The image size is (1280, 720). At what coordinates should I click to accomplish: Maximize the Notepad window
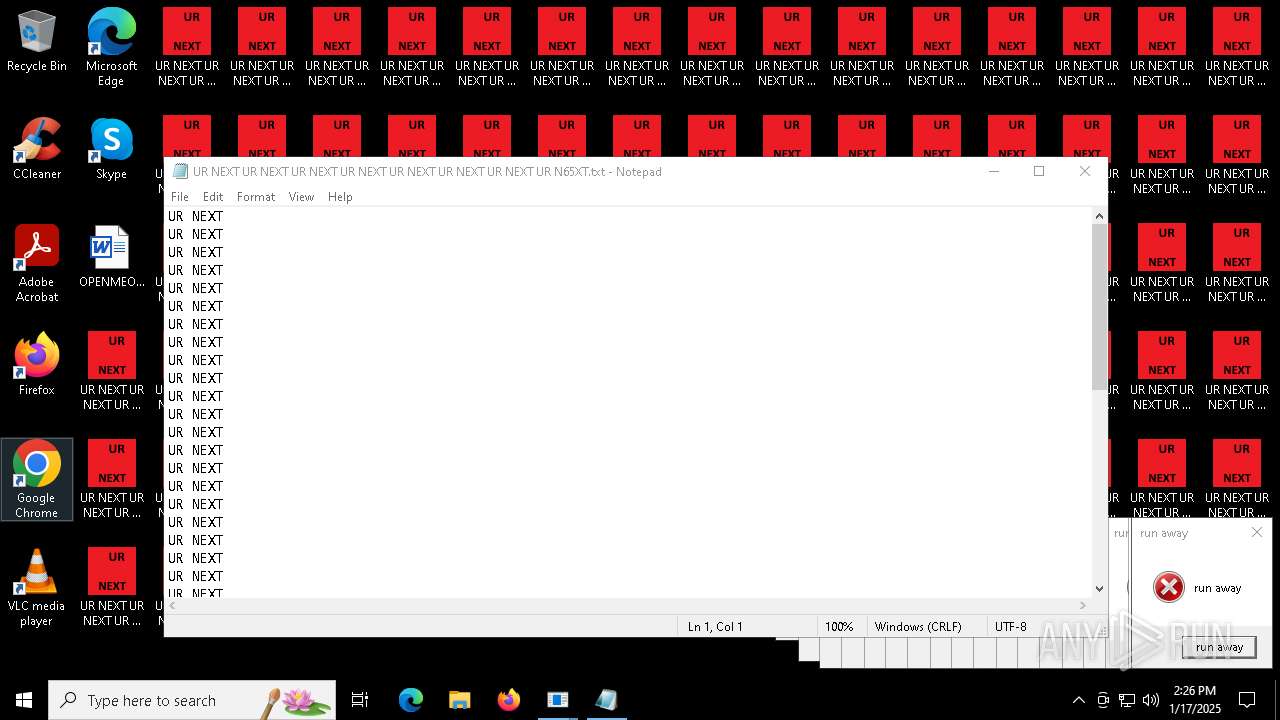[1039, 171]
